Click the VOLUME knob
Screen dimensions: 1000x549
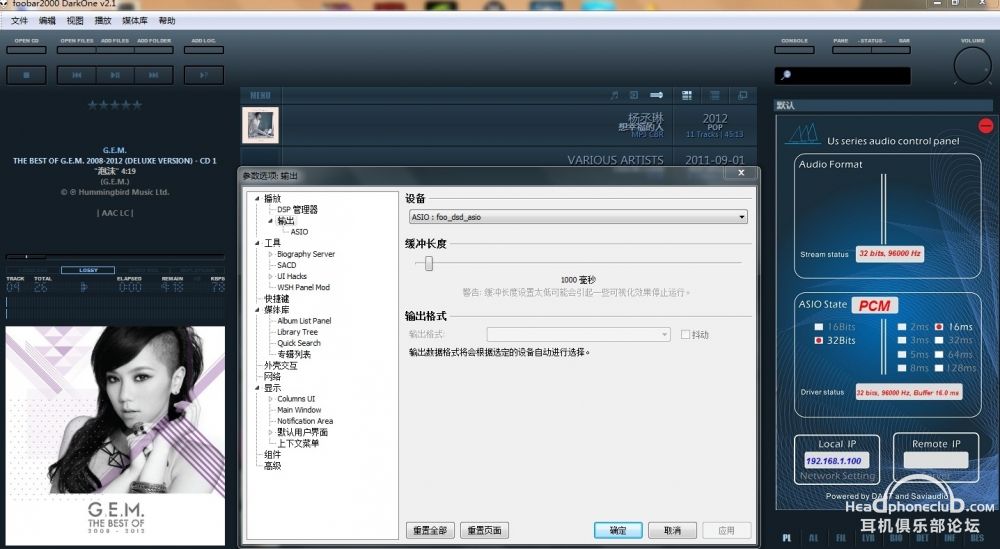[x=973, y=66]
